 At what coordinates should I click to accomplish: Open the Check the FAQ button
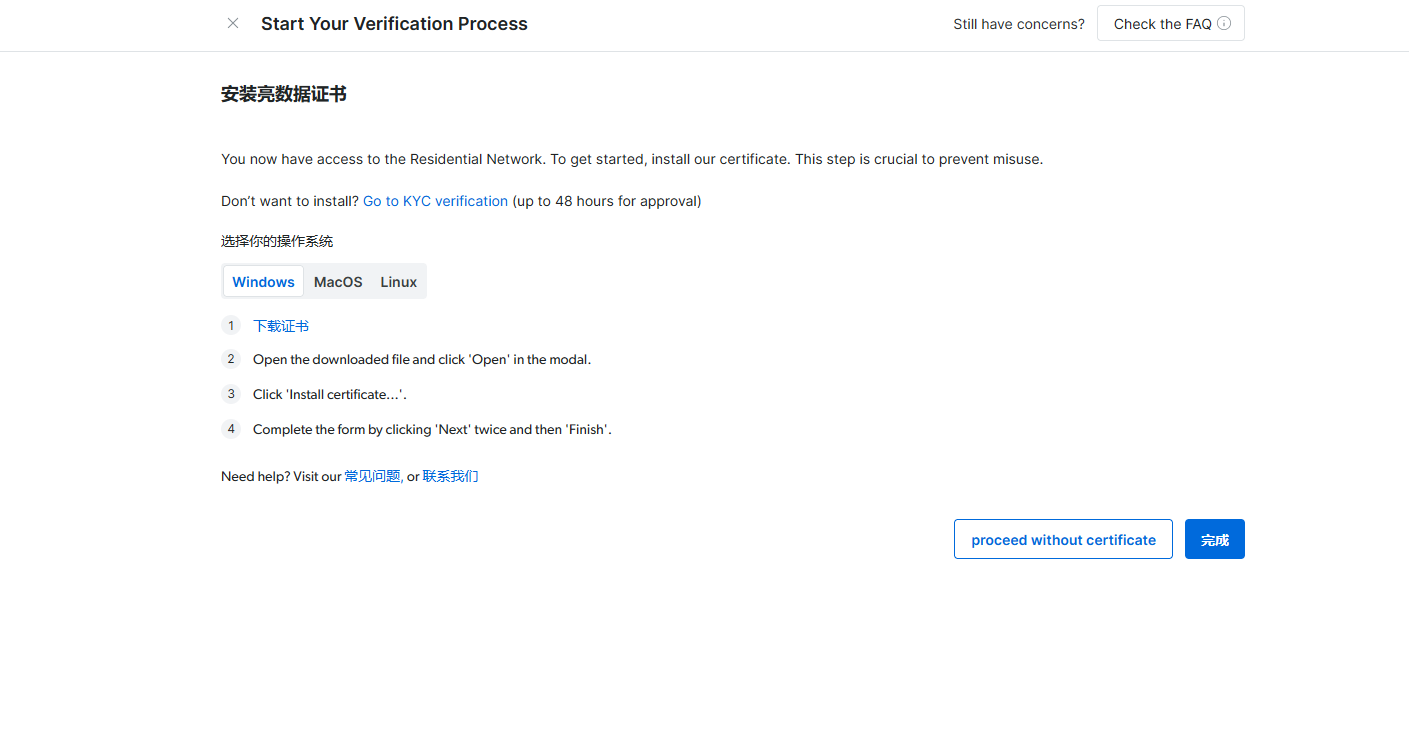coord(1162,24)
